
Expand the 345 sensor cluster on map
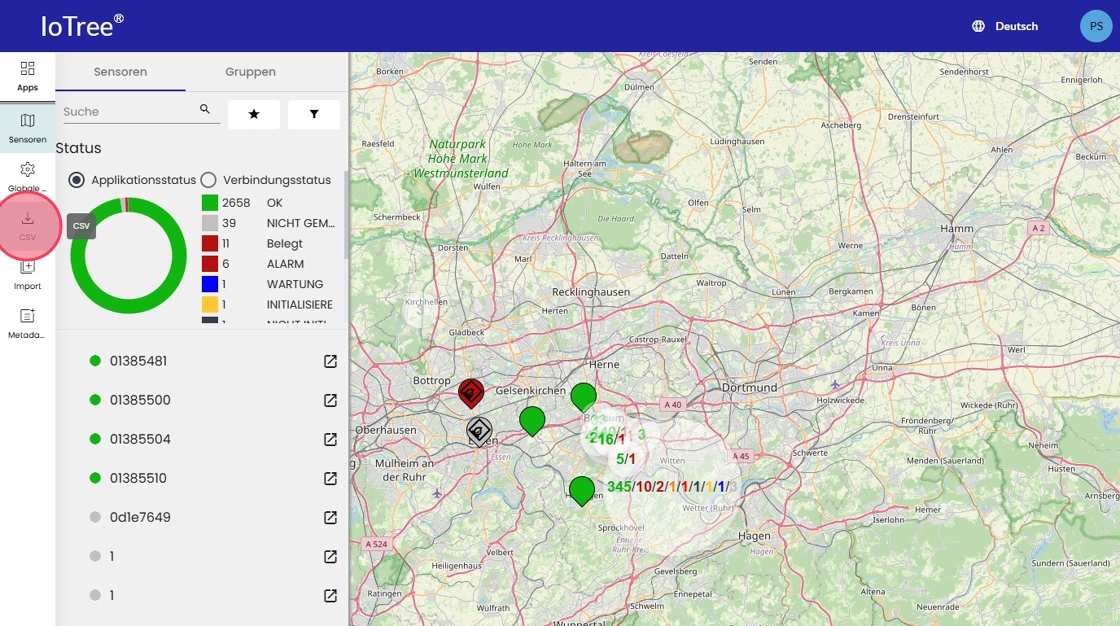click(620, 487)
